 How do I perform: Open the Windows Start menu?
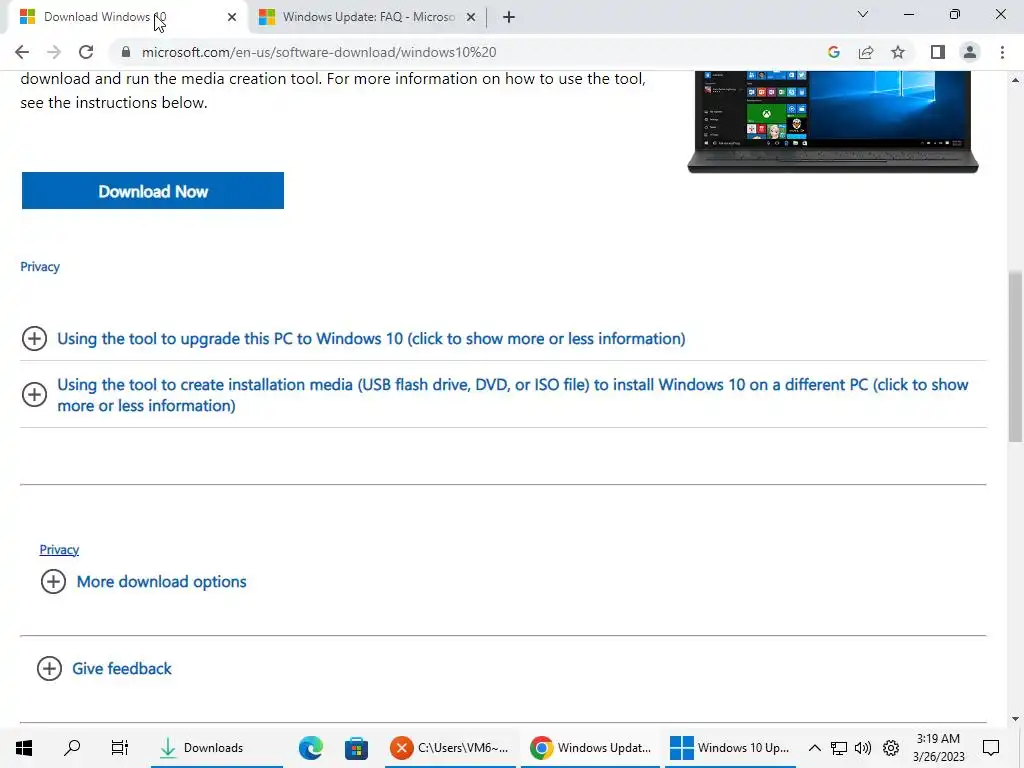coord(24,748)
